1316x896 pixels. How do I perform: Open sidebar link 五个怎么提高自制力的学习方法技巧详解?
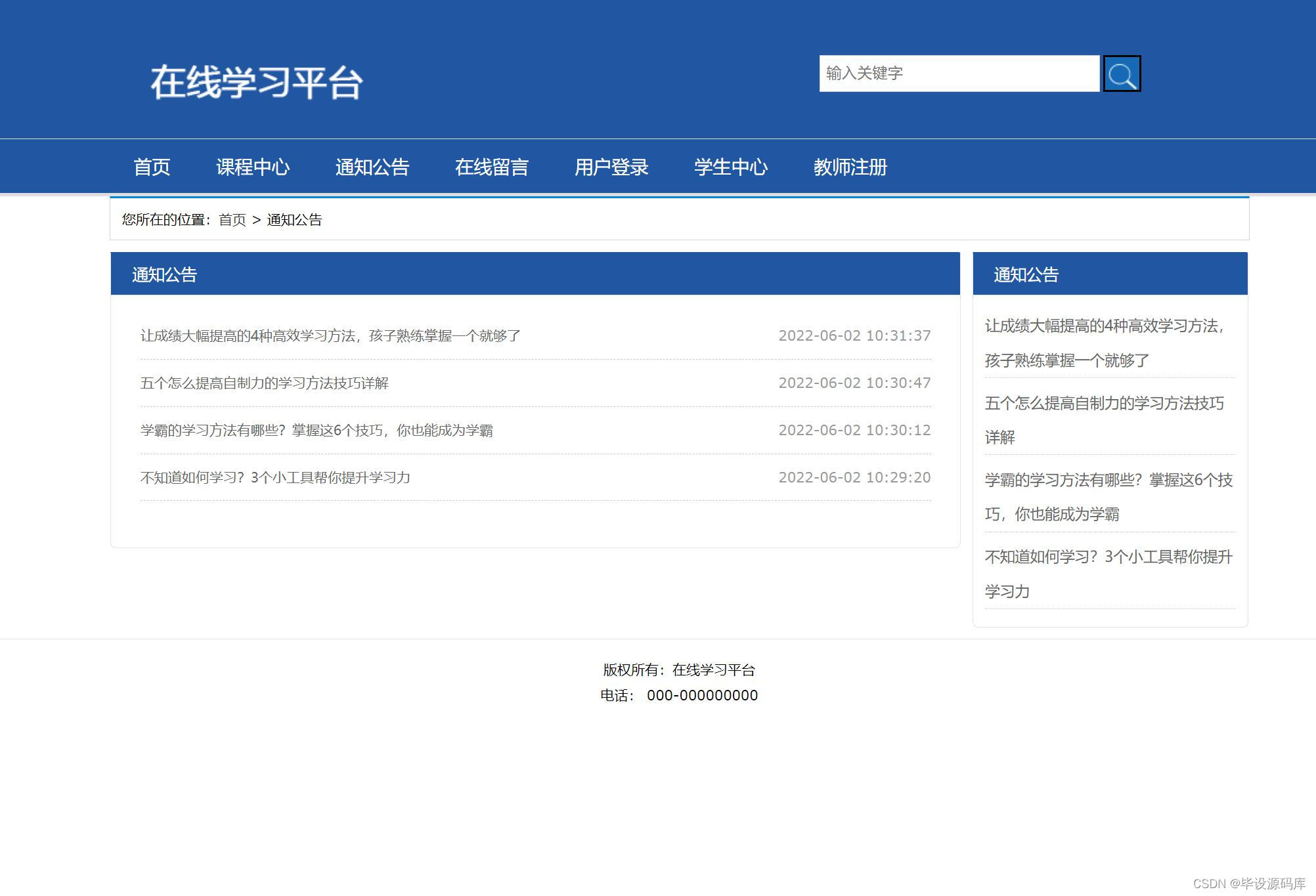(1105, 420)
